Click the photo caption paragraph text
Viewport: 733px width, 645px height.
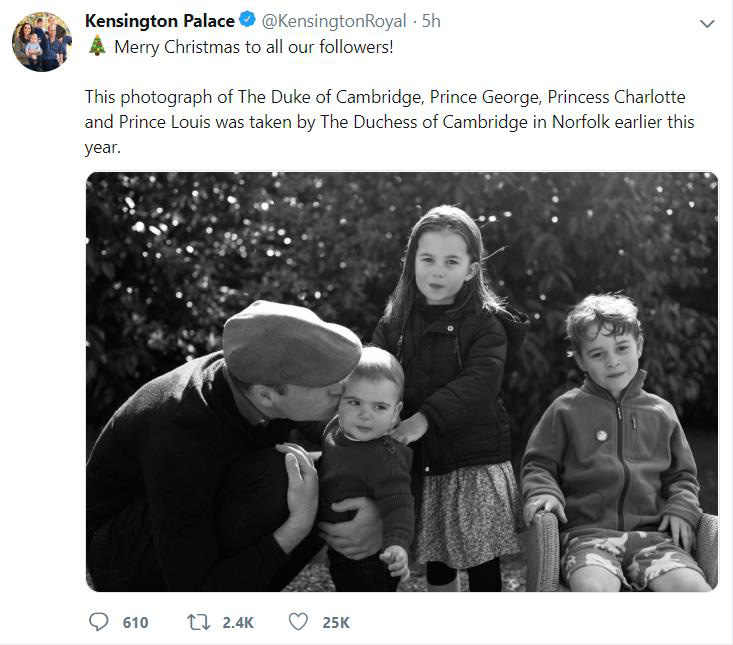[389, 122]
